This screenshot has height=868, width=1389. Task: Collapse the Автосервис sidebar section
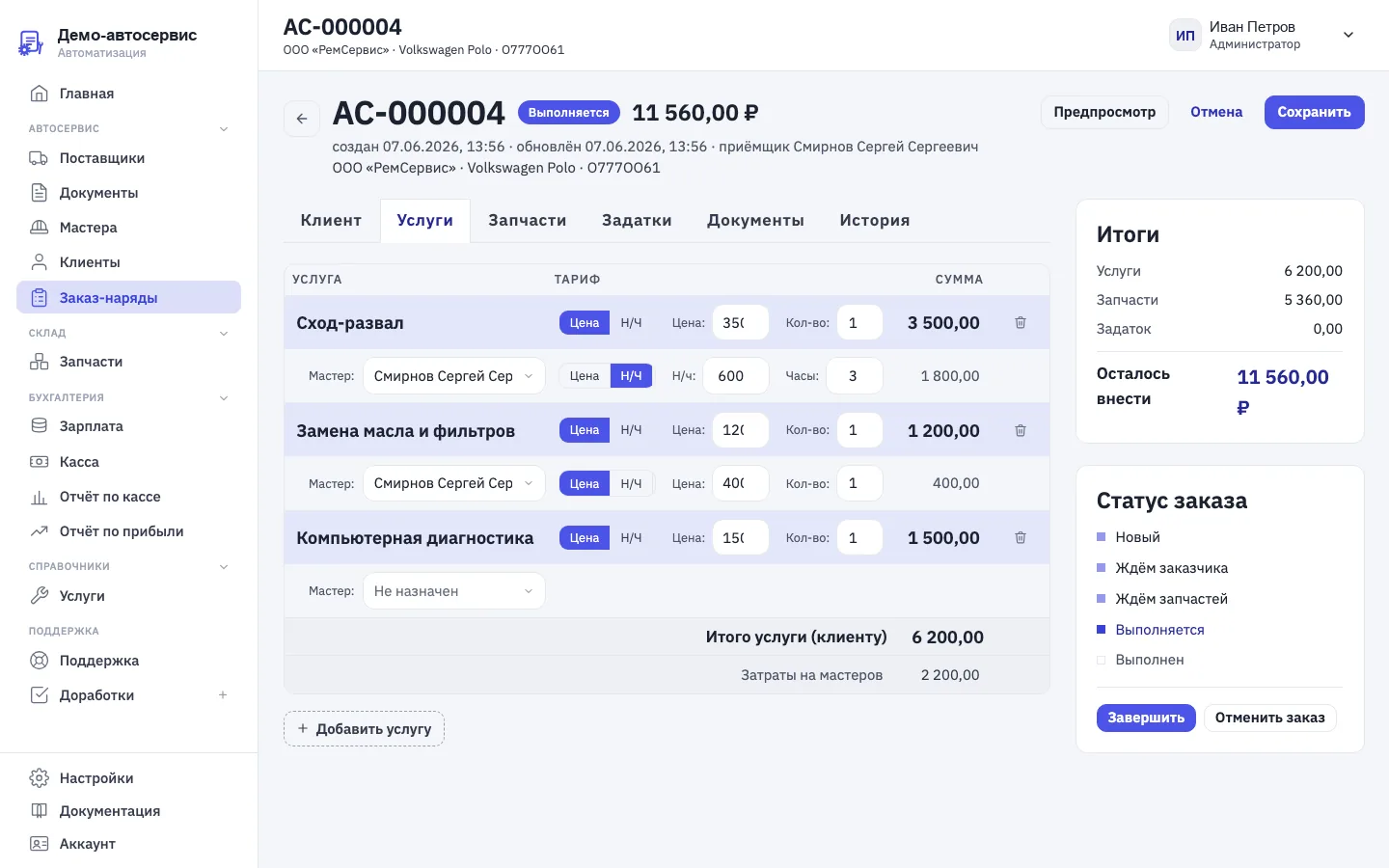coord(224,128)
